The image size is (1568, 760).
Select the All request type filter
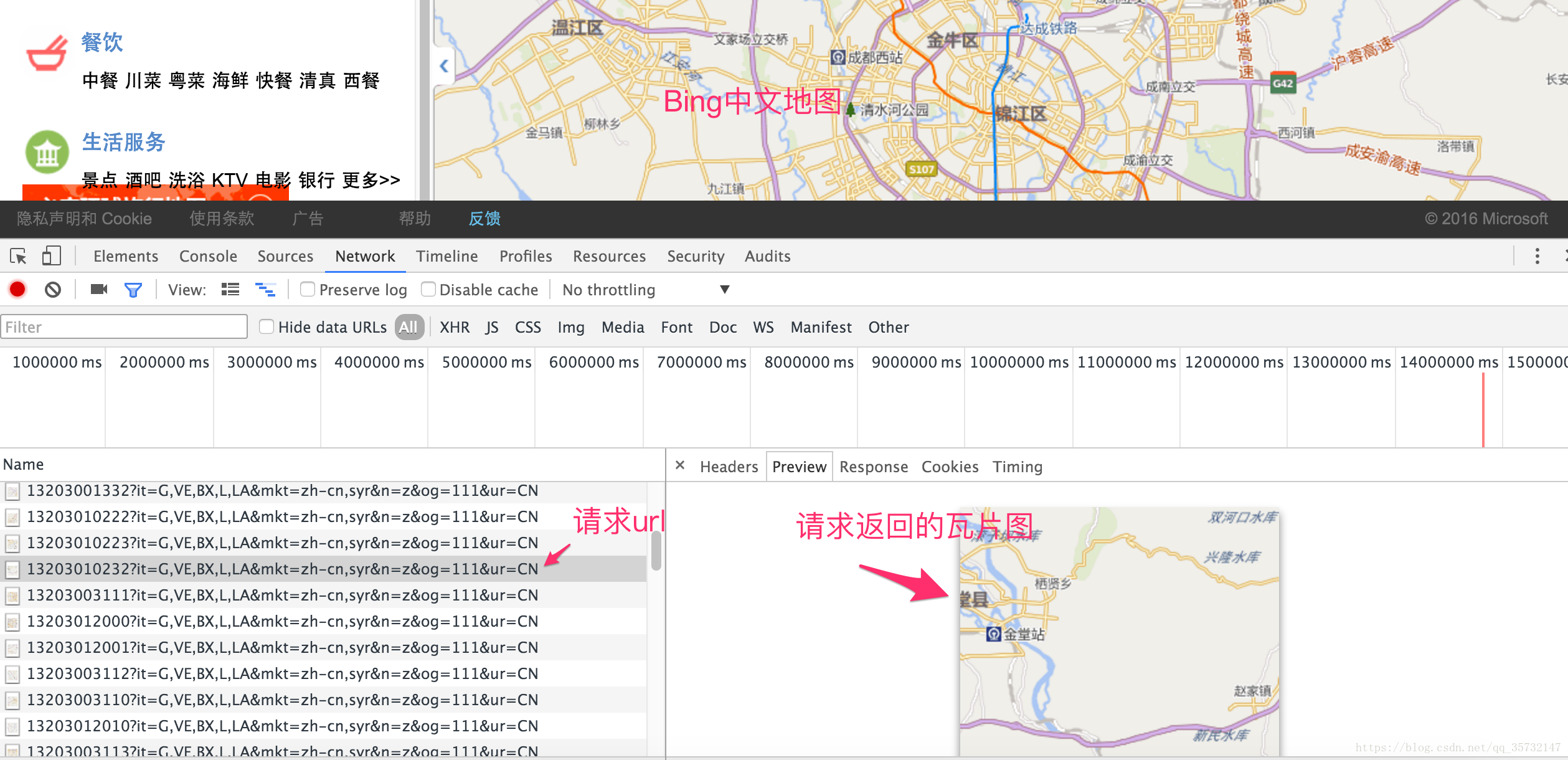click(409, 327)
